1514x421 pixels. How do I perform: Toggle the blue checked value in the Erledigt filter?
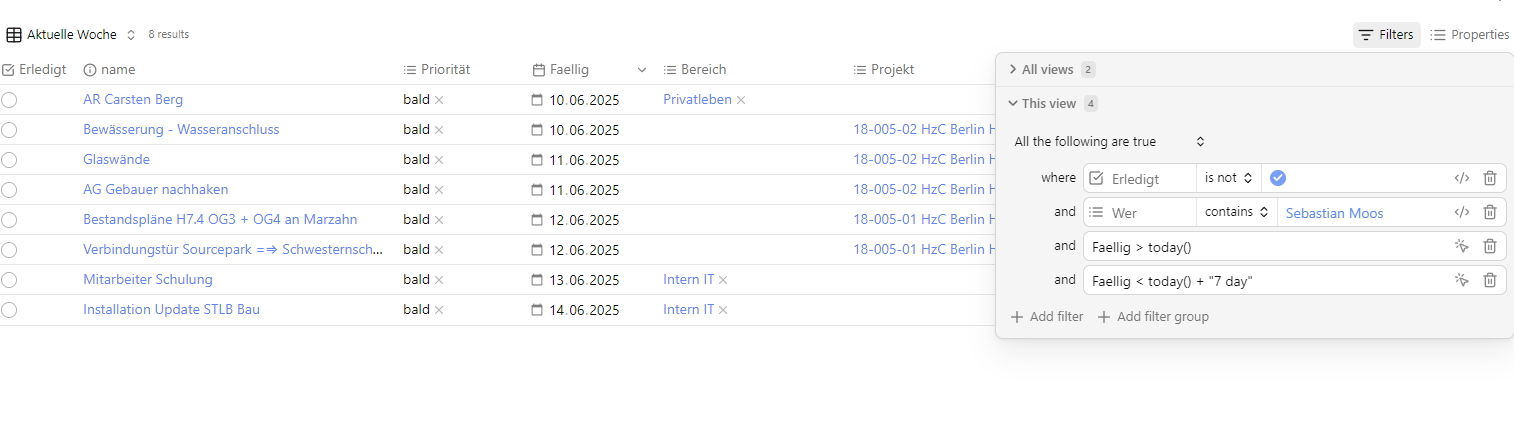pos(1277,178)
